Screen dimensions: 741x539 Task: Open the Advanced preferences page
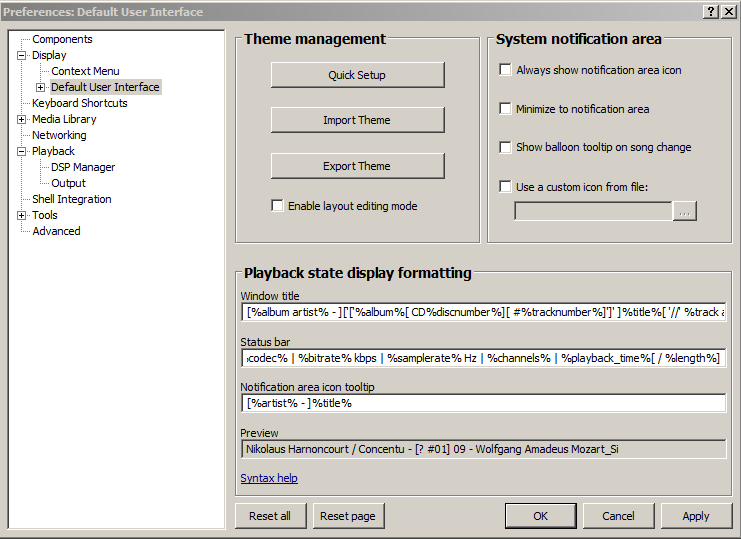pos(56,231)
